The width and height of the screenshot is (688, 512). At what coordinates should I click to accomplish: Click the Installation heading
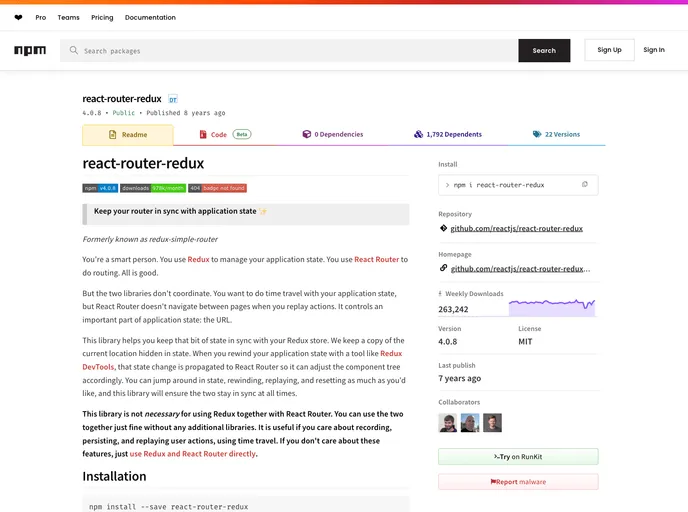115,476
